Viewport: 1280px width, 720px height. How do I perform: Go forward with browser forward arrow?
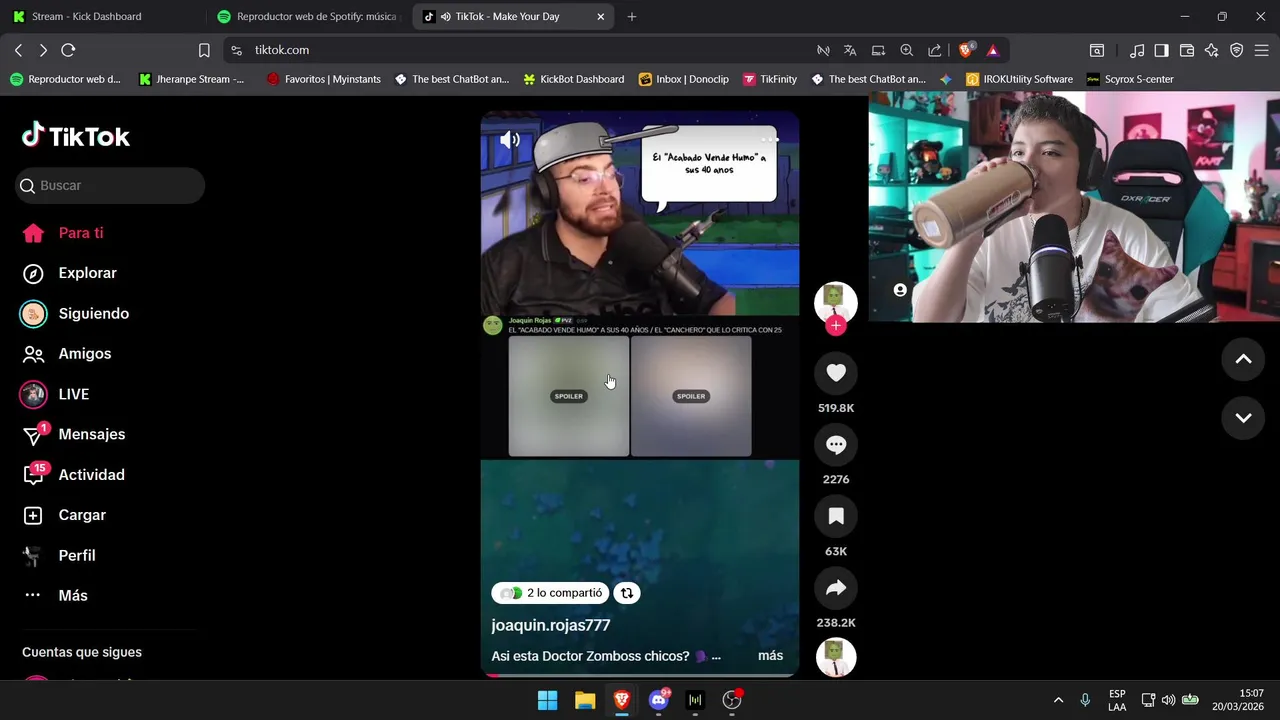click(x=43, y=50)
